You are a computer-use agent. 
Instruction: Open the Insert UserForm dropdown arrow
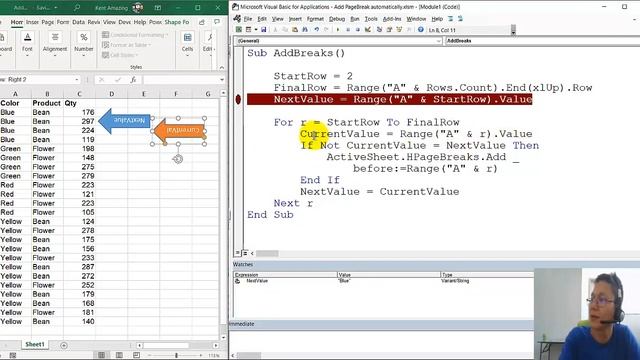point(256,29)
